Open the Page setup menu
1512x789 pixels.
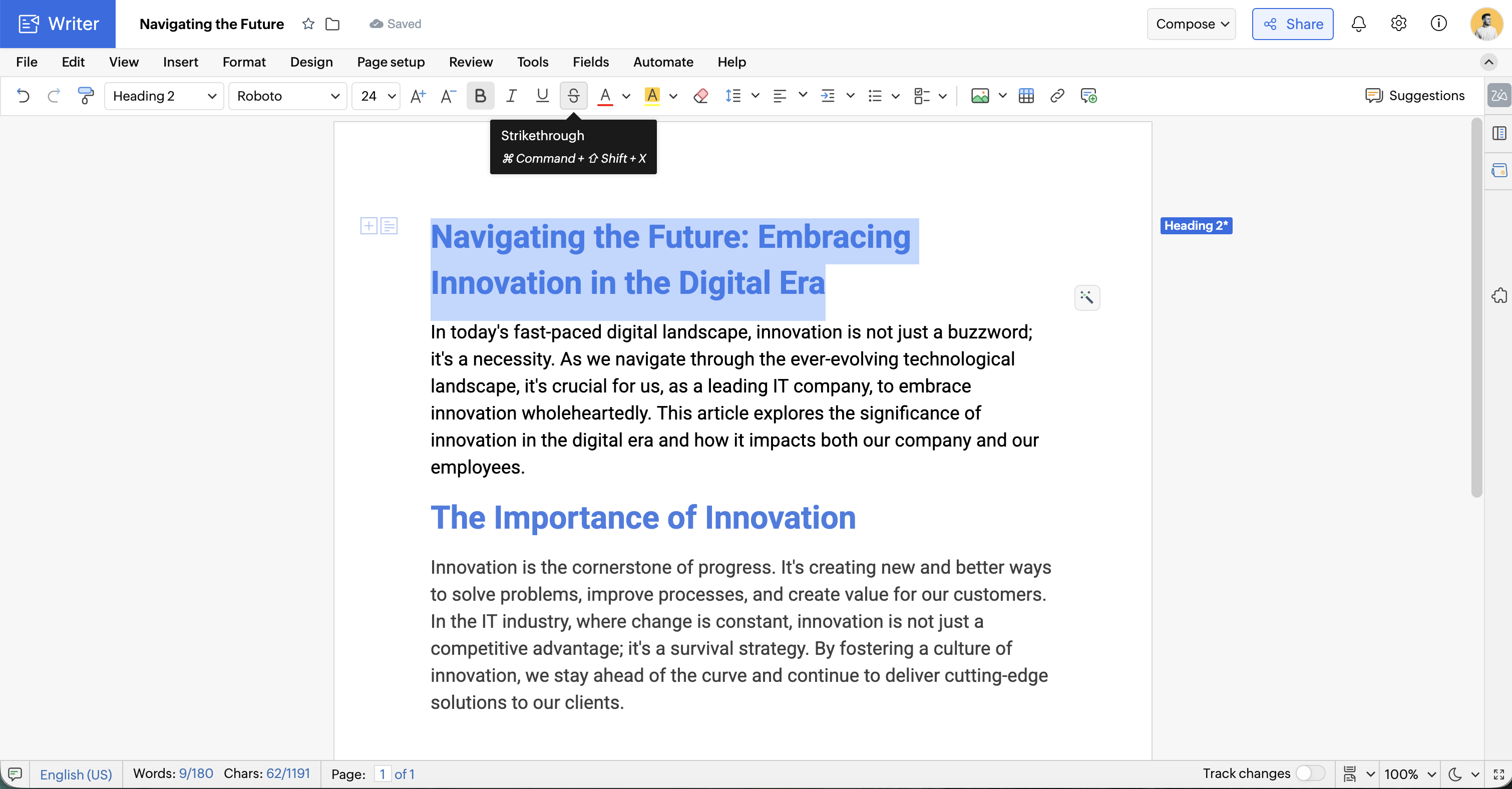[x=391, y=62]
